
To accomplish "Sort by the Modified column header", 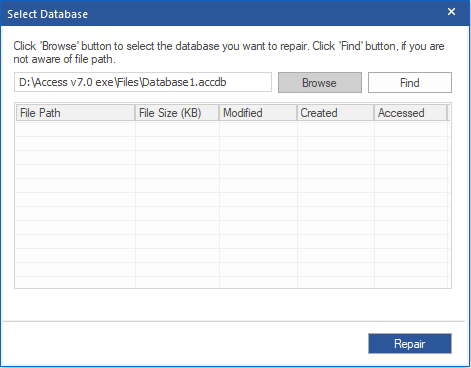I will 258,113.
